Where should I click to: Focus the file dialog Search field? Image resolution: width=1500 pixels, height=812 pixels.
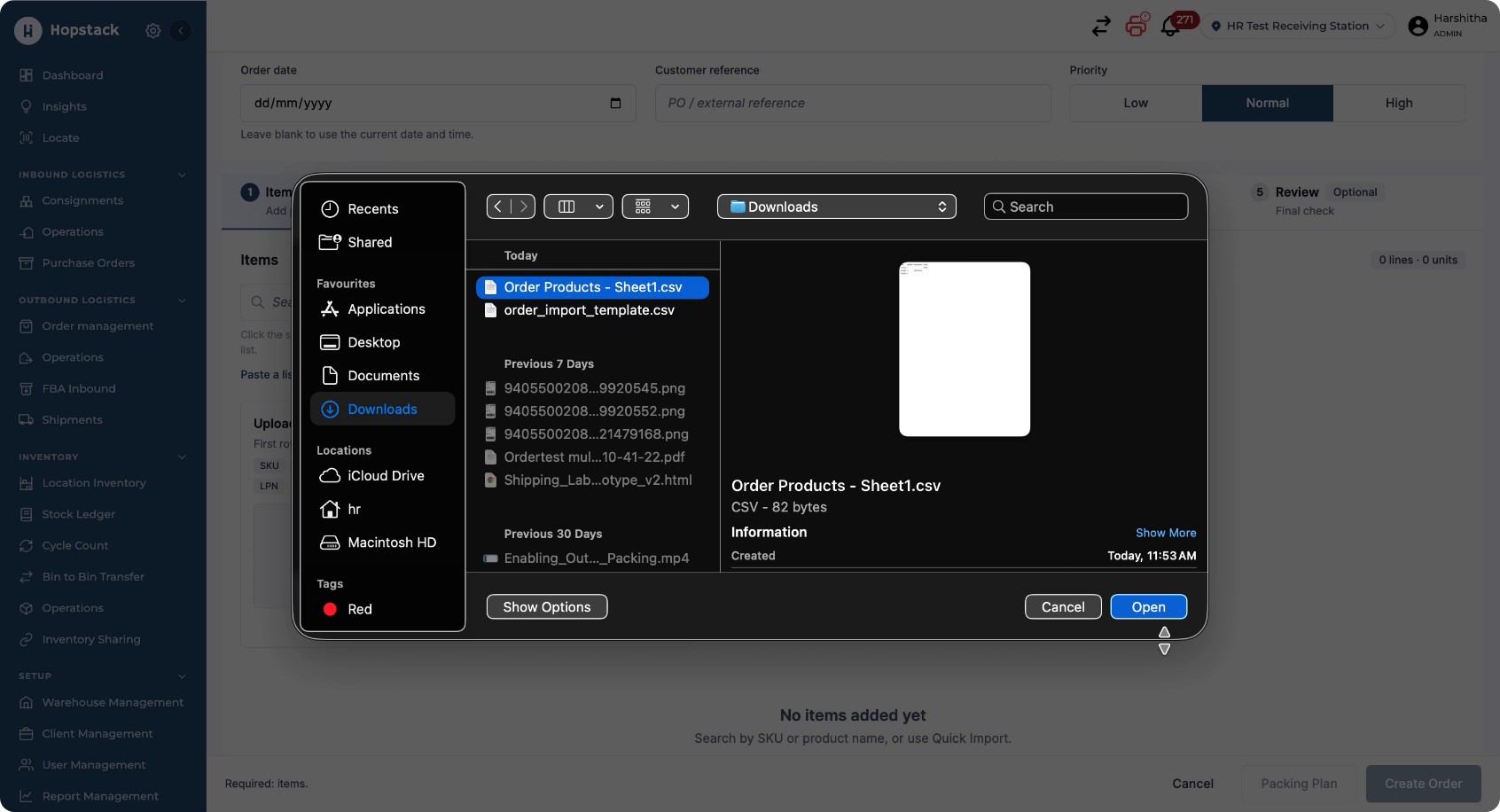(x=1086, y=207)
